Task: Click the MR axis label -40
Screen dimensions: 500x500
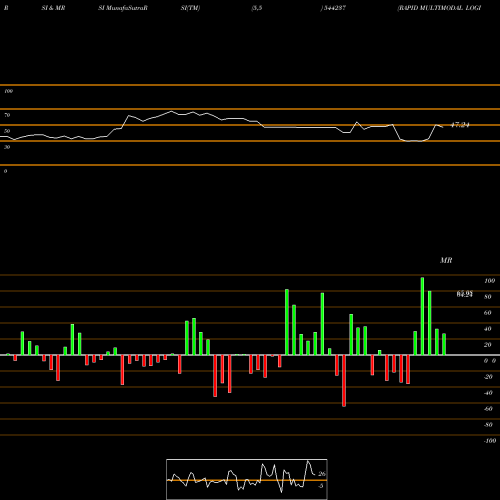Action: (x=488, y=393)
